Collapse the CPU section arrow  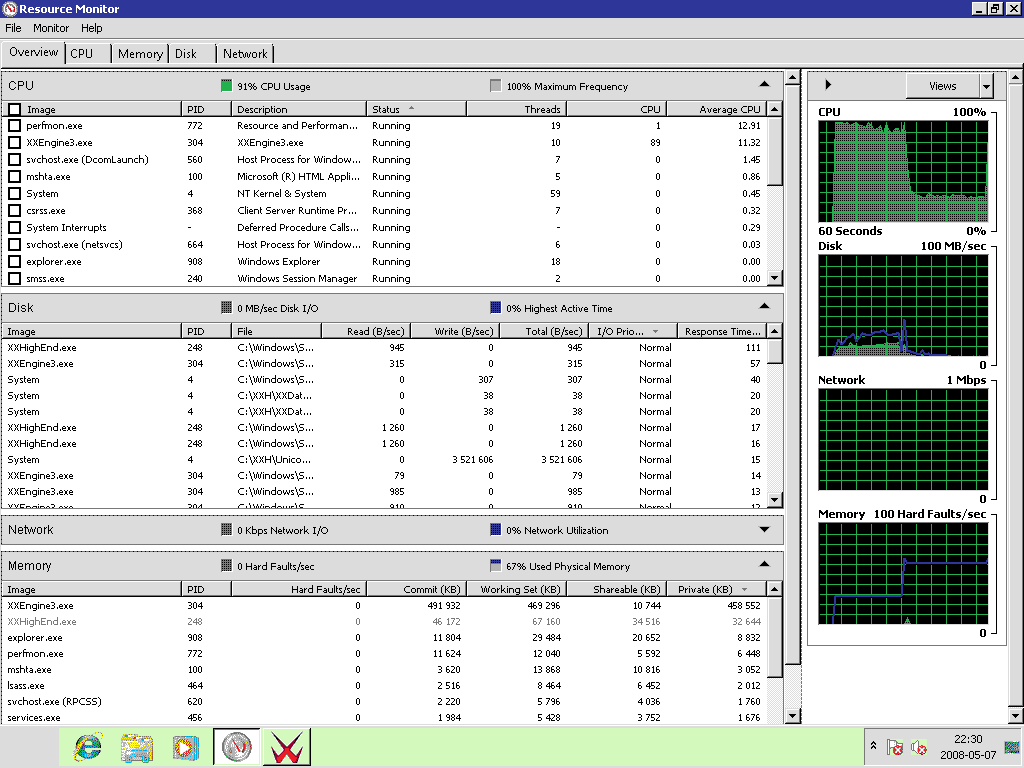pyautogui.click(x=764, y=84)
